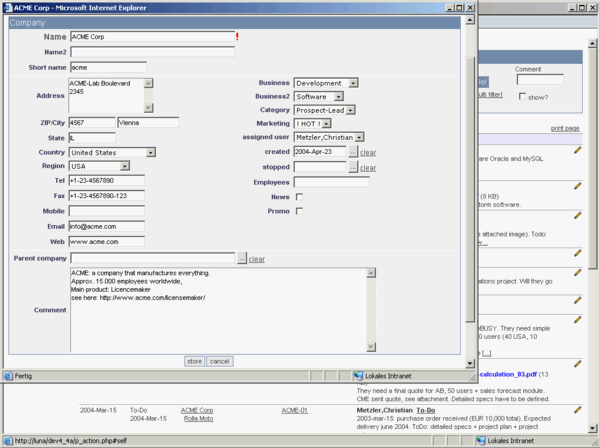
Task: Click clear link next to Parent company
Action: pos(257,259)
